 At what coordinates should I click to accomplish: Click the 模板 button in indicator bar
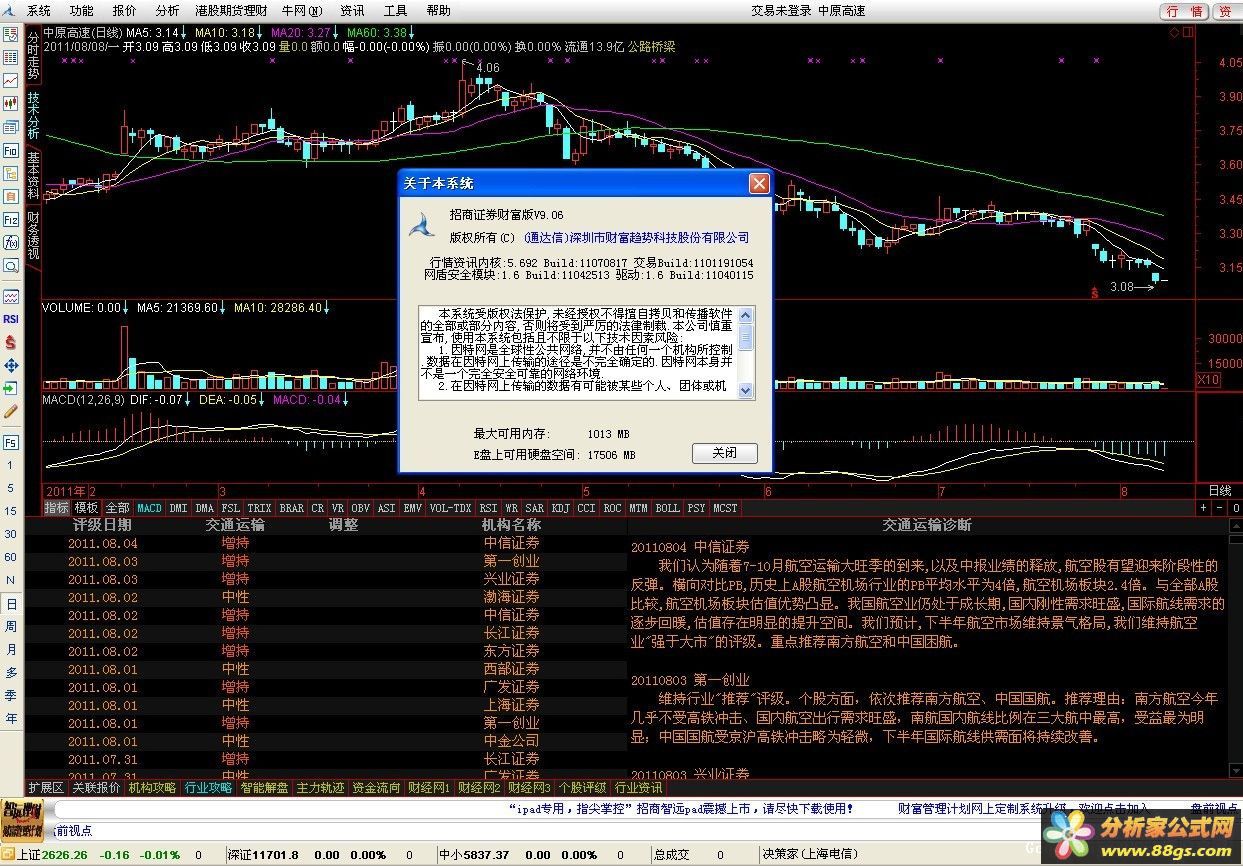click(x=87, y=508)
